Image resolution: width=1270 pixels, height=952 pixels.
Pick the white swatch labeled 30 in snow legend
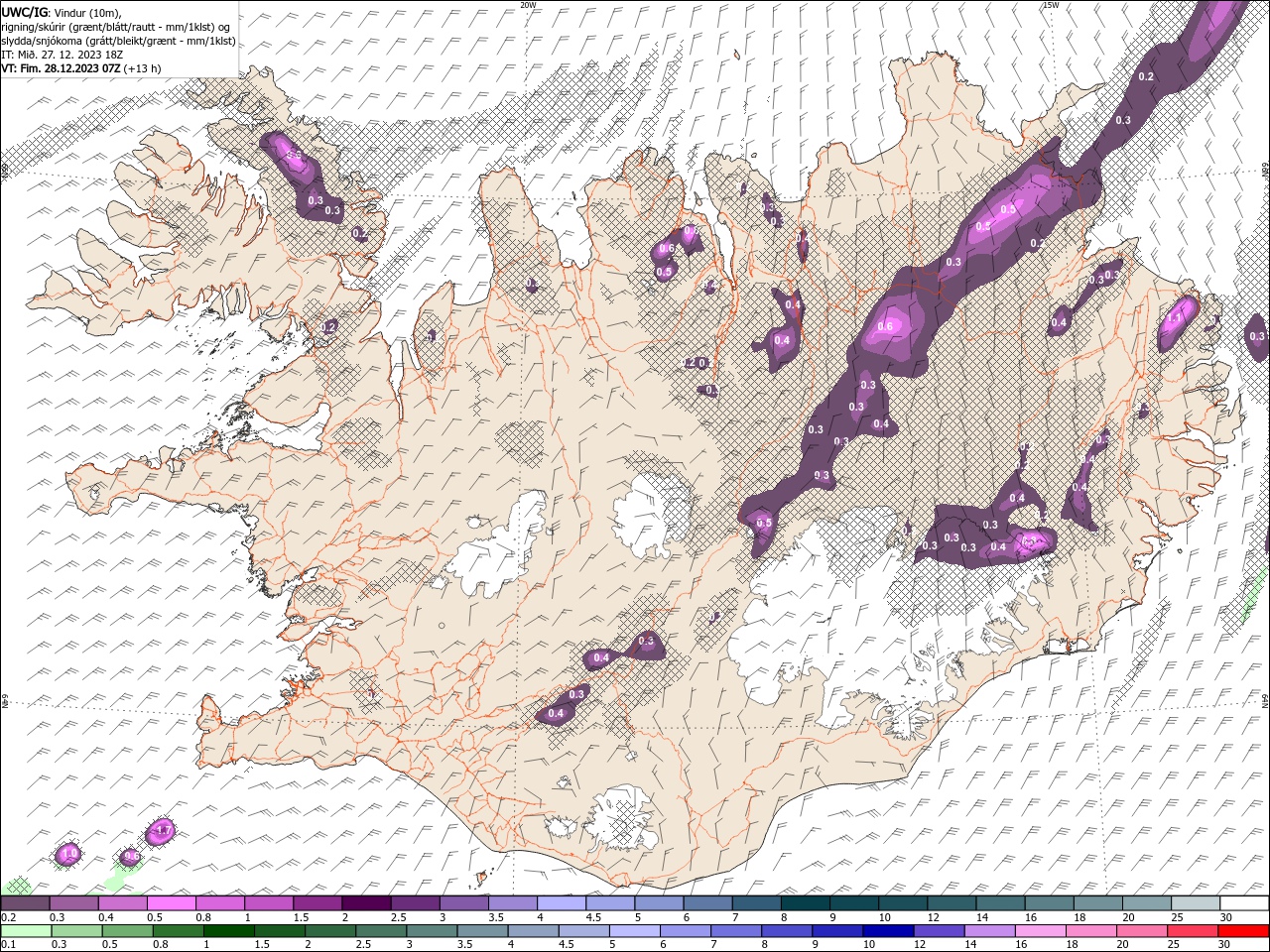click(1242, 902)
